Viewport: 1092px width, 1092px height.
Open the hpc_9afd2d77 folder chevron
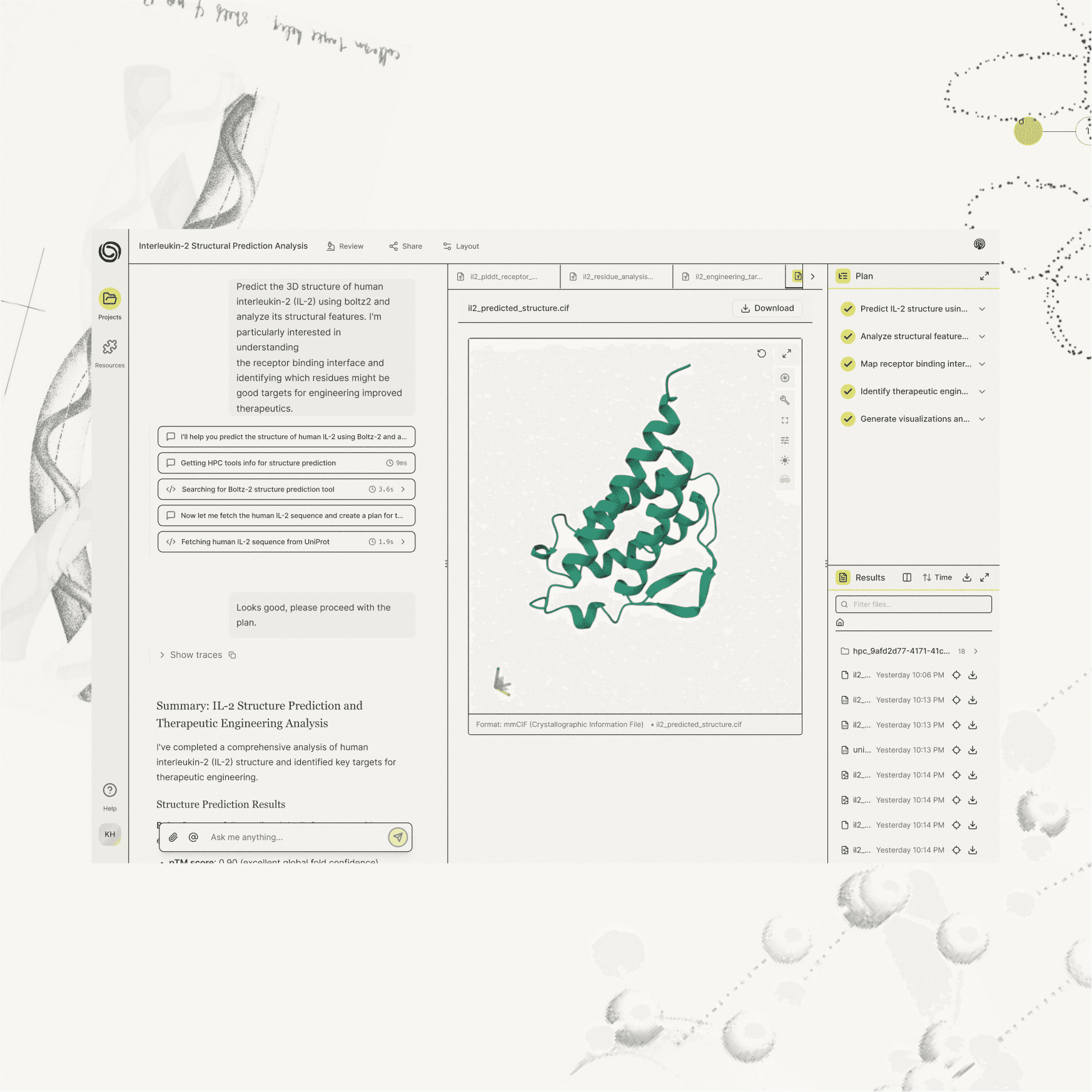click(976, 652)
